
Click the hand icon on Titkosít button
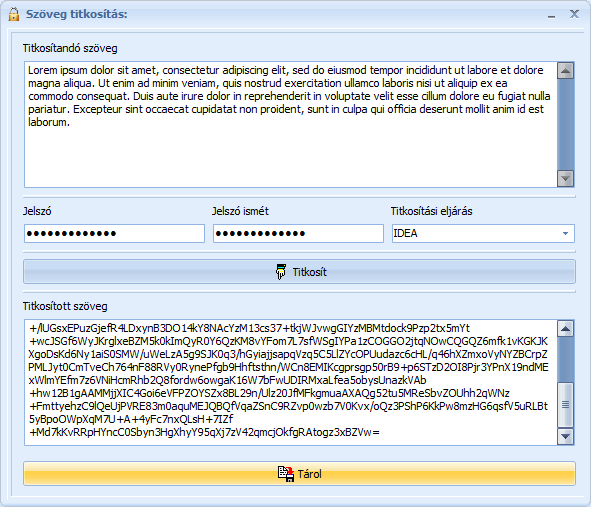(x=281, y=272)
